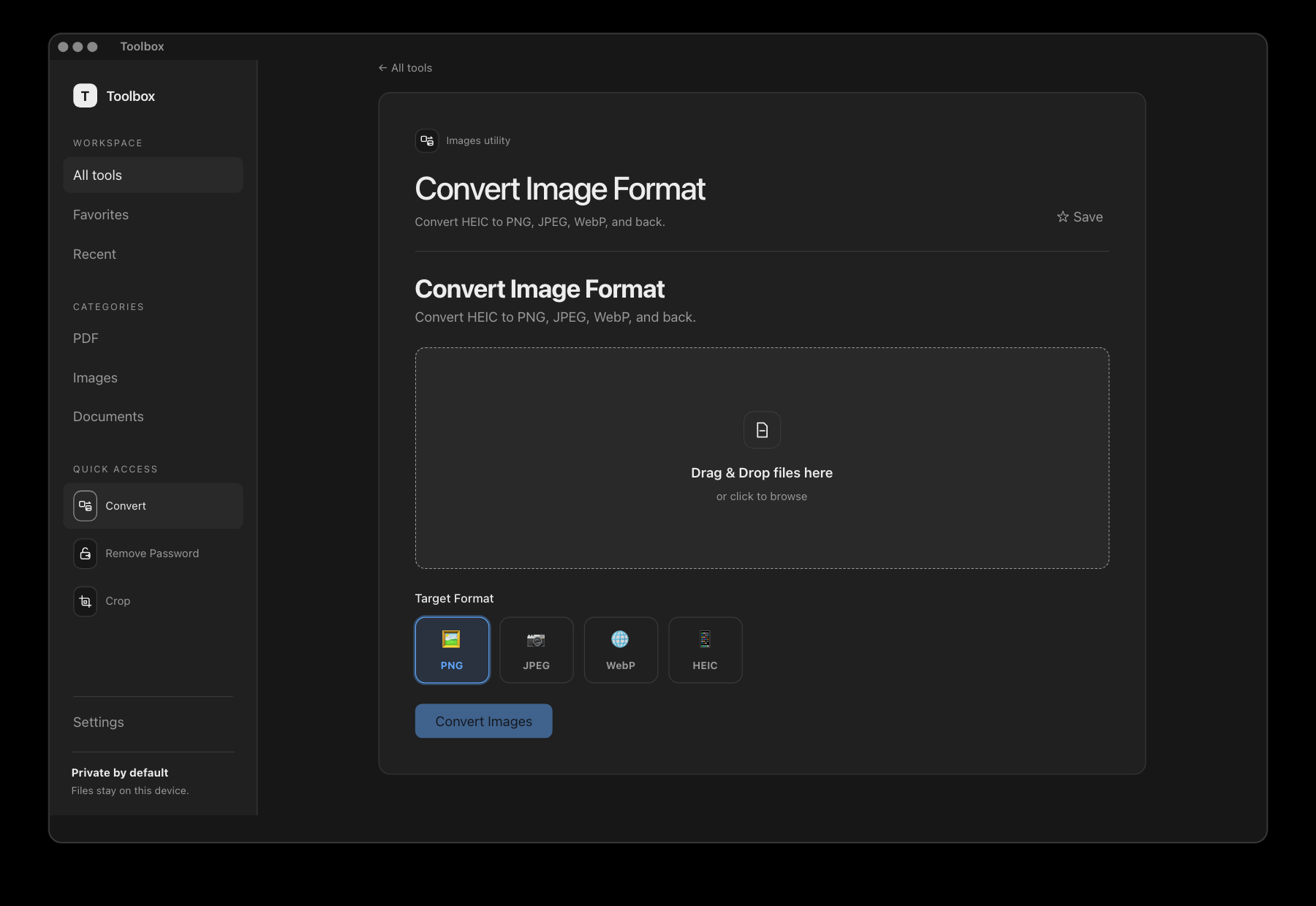Click the Files stay on this device text
The height and width of the screenshot is (906, 1316).
(x=130, y=790)
